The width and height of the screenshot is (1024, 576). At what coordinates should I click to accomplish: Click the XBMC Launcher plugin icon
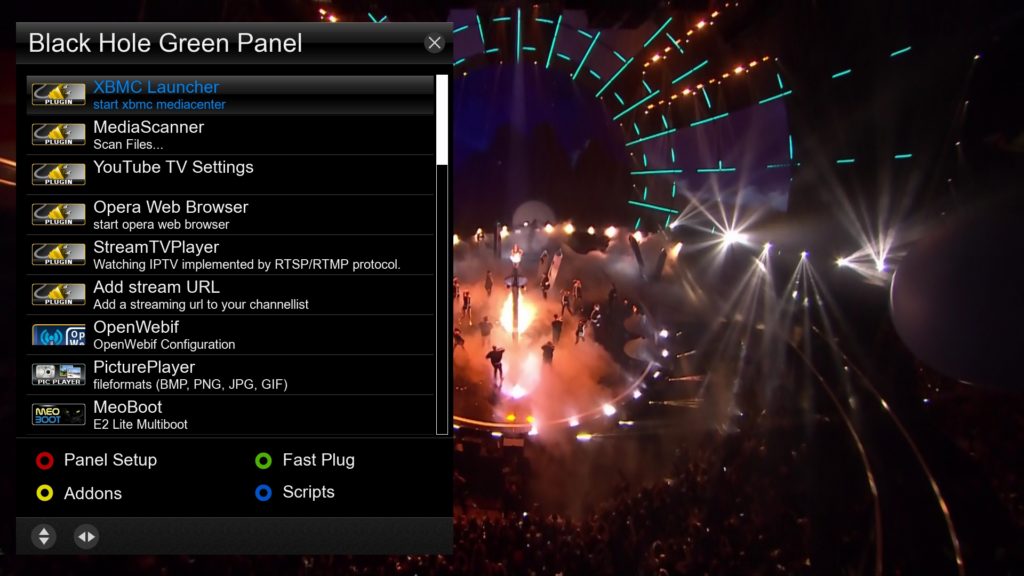pyautogui.click(x=59, y=94)
